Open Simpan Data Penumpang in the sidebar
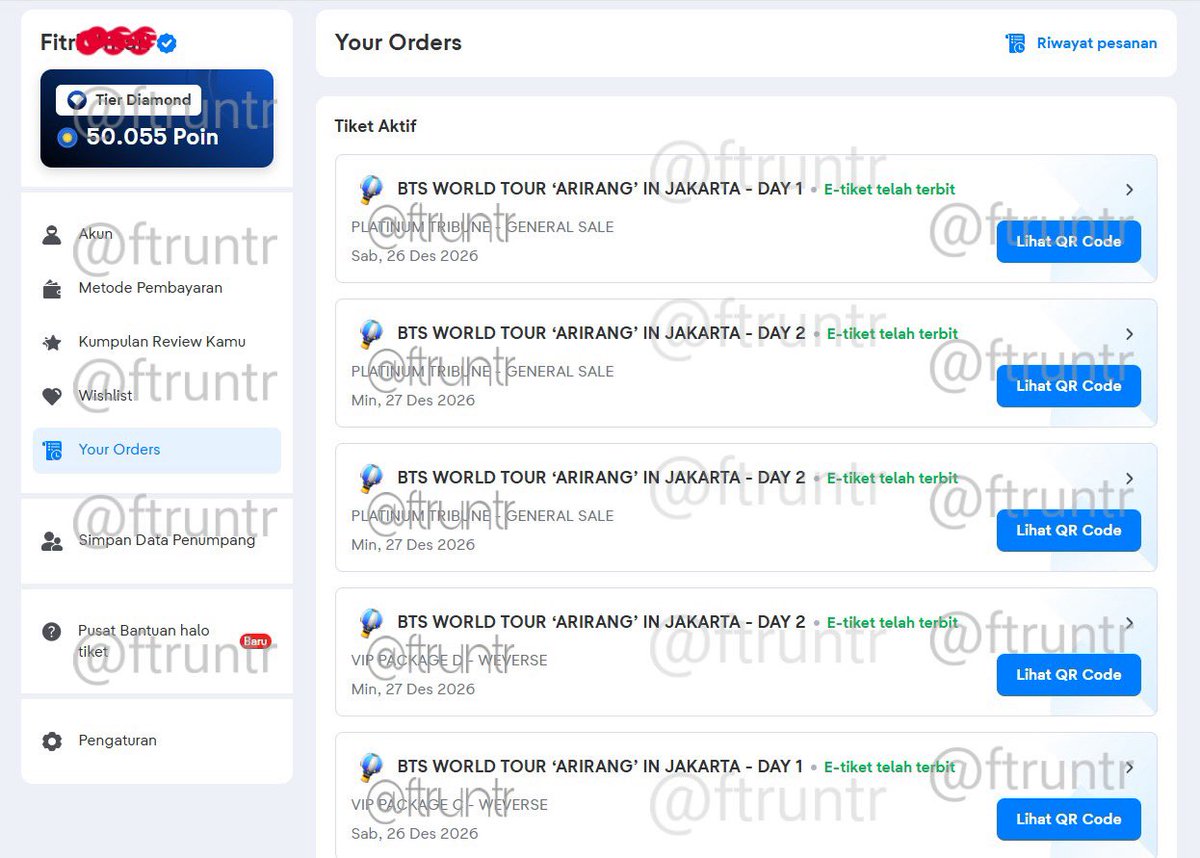This screenshot has height=858, width=1200. [157, 541]
